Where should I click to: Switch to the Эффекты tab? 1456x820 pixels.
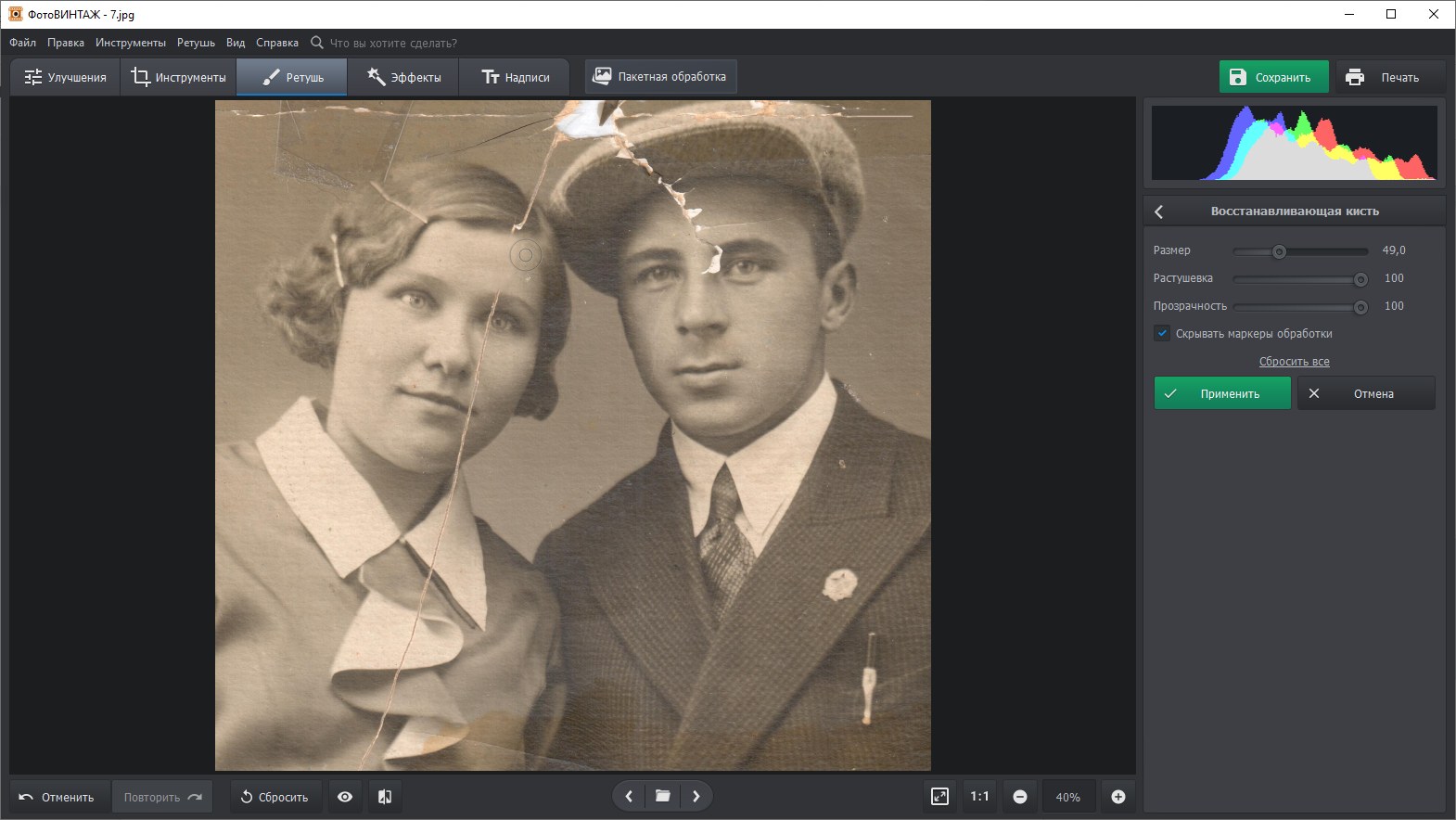[403, 77]
